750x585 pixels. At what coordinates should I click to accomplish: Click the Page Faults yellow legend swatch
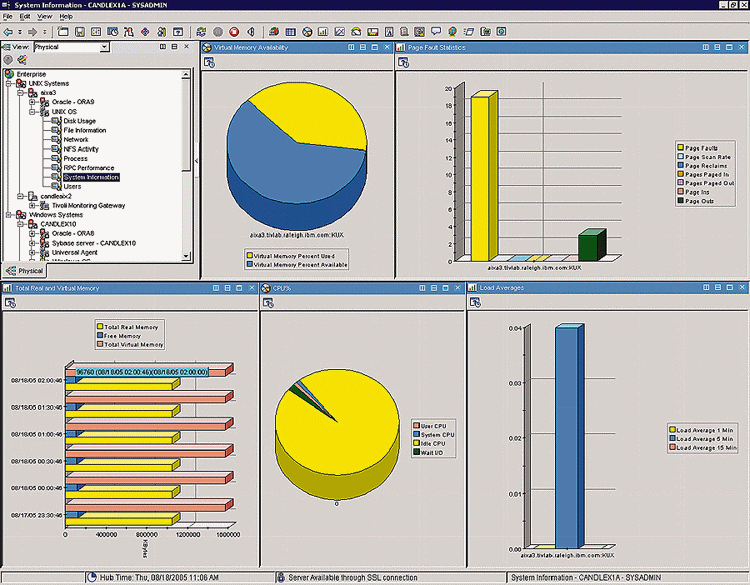[680, 148]
